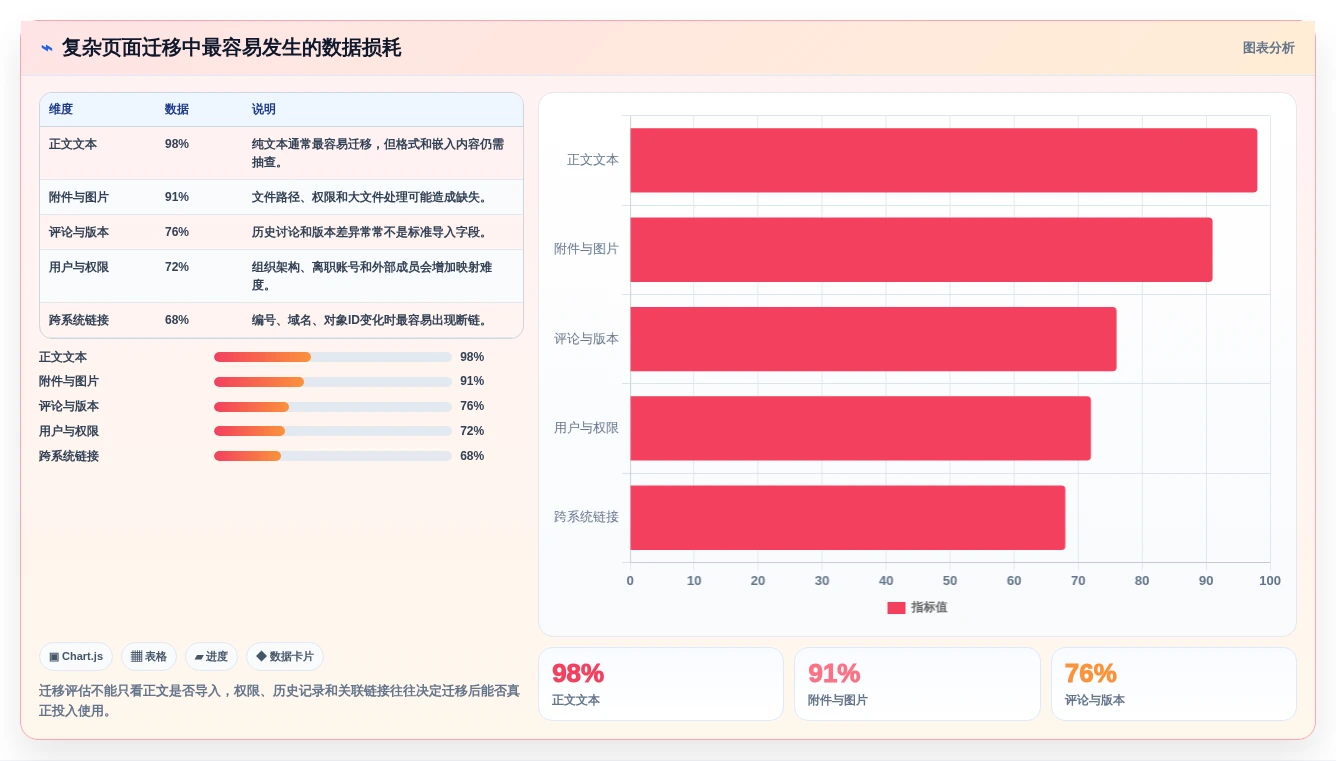
Task: Click the 正文文本 y-axis label of the chart
Action: [x=593, y=160]
